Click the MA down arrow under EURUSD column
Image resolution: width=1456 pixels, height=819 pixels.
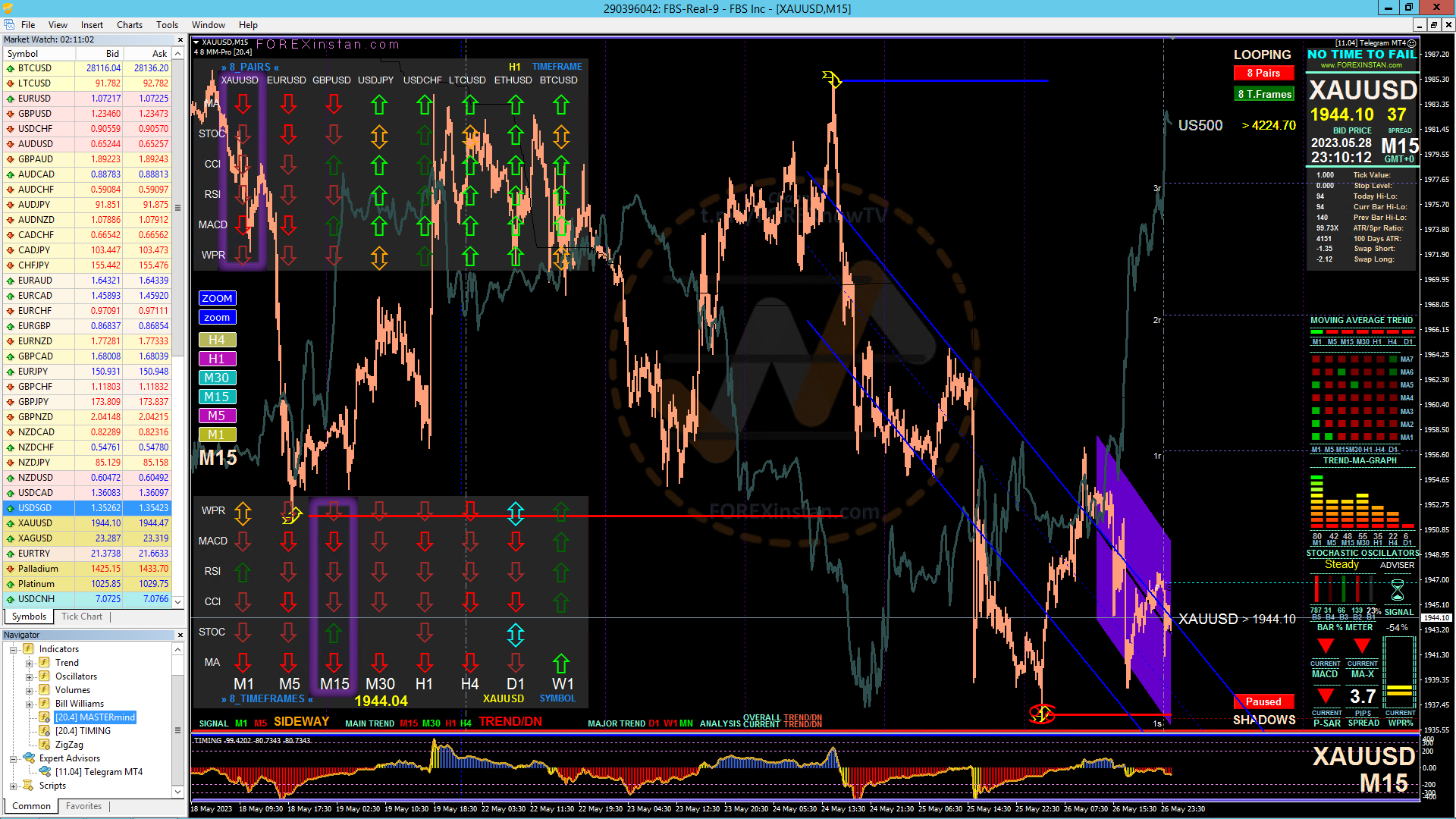click(x=288, y=104)
